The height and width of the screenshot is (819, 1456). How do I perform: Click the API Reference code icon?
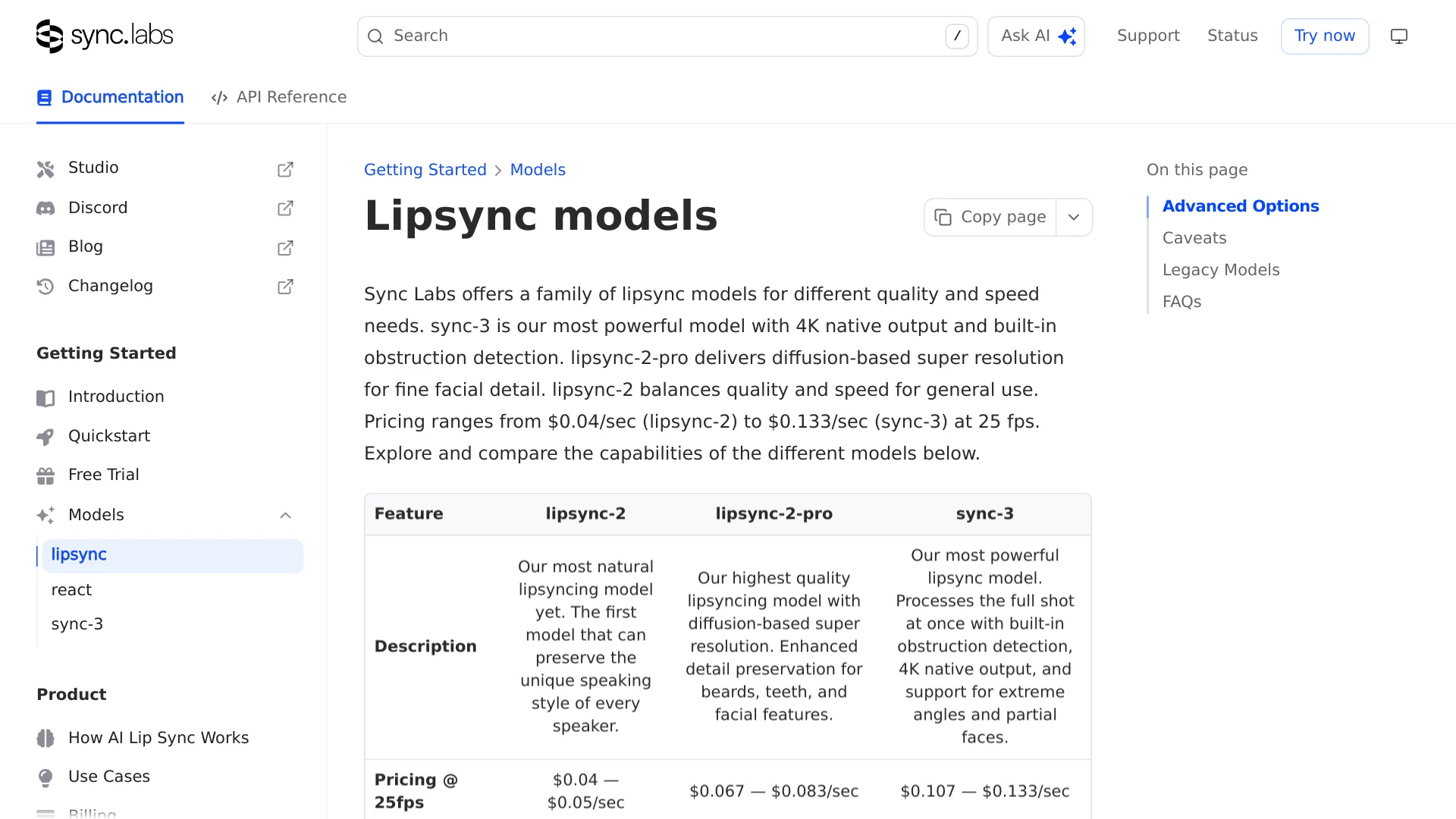(x=220, y=98)
